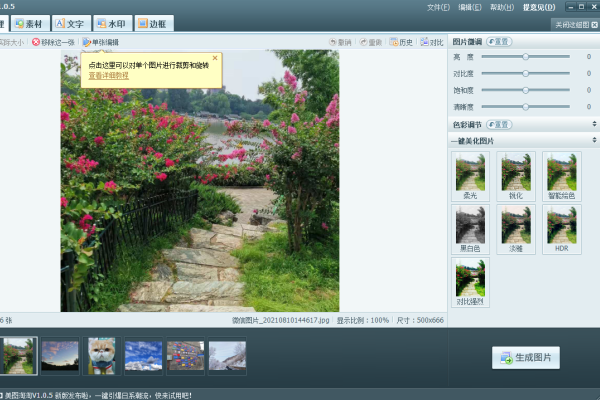The width and height of the screenshot is (600, 400).
Task: Click the 尺寸：500x666 status text
Action: pos(420,320)
